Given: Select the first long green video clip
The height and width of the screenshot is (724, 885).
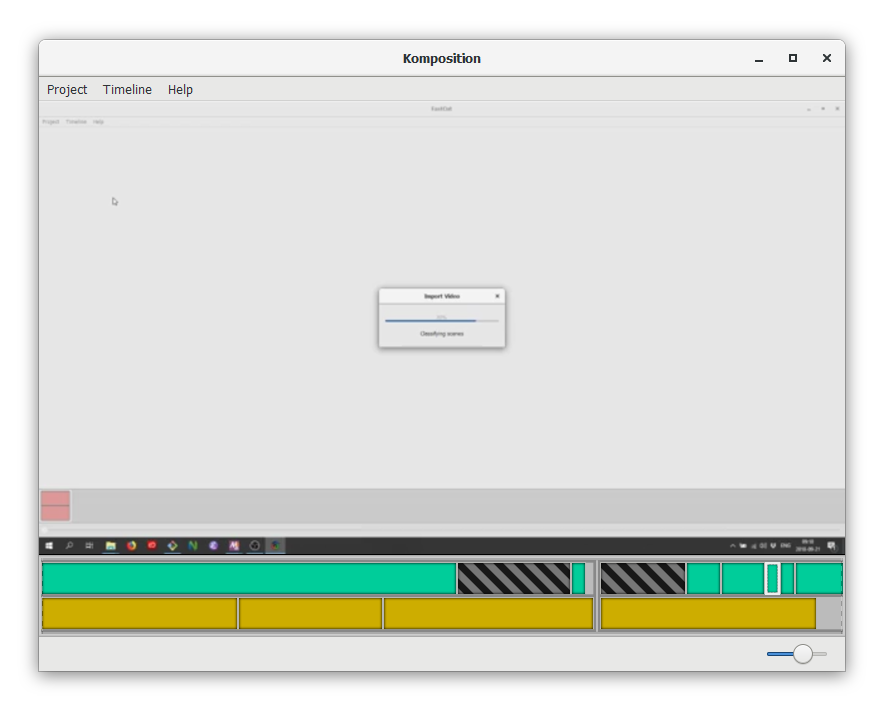Looking at the screenshot, I should [x=248, y=579].
